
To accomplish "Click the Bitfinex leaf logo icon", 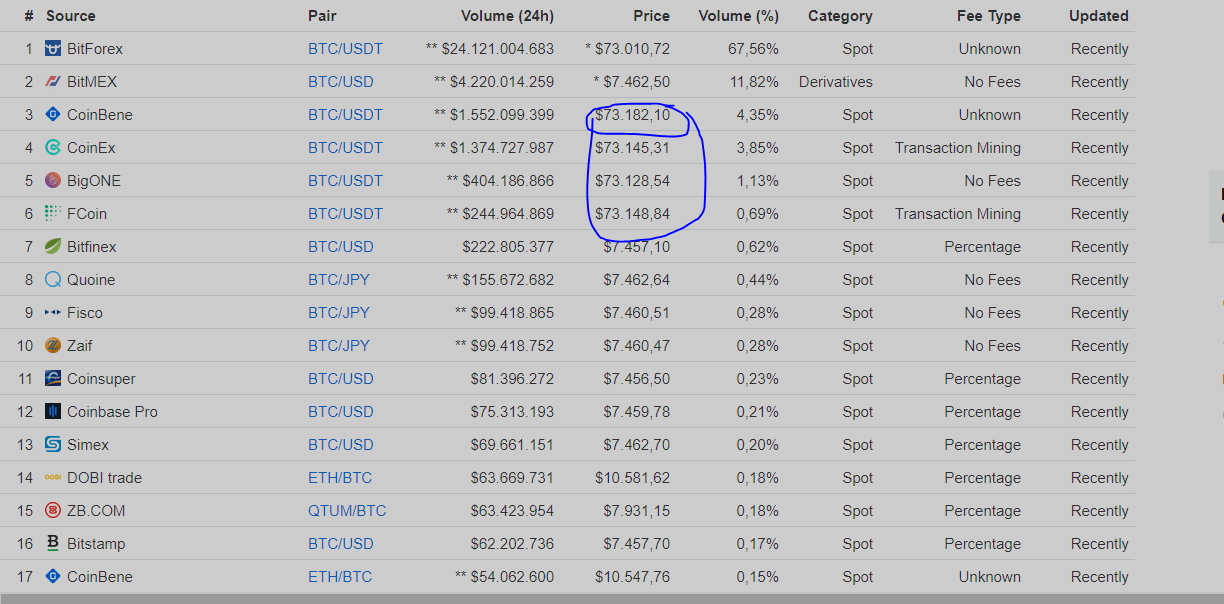I will click(x=53, y=247).
